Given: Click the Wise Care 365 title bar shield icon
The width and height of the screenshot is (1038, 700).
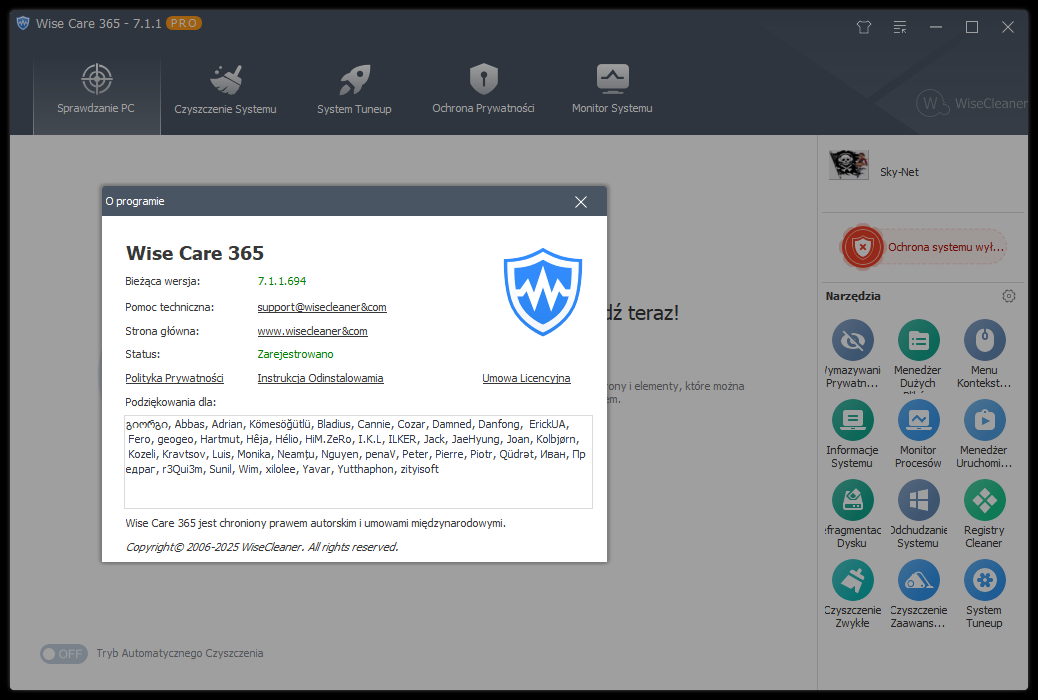Looking at the screenshot, I should tap(23, 23).
